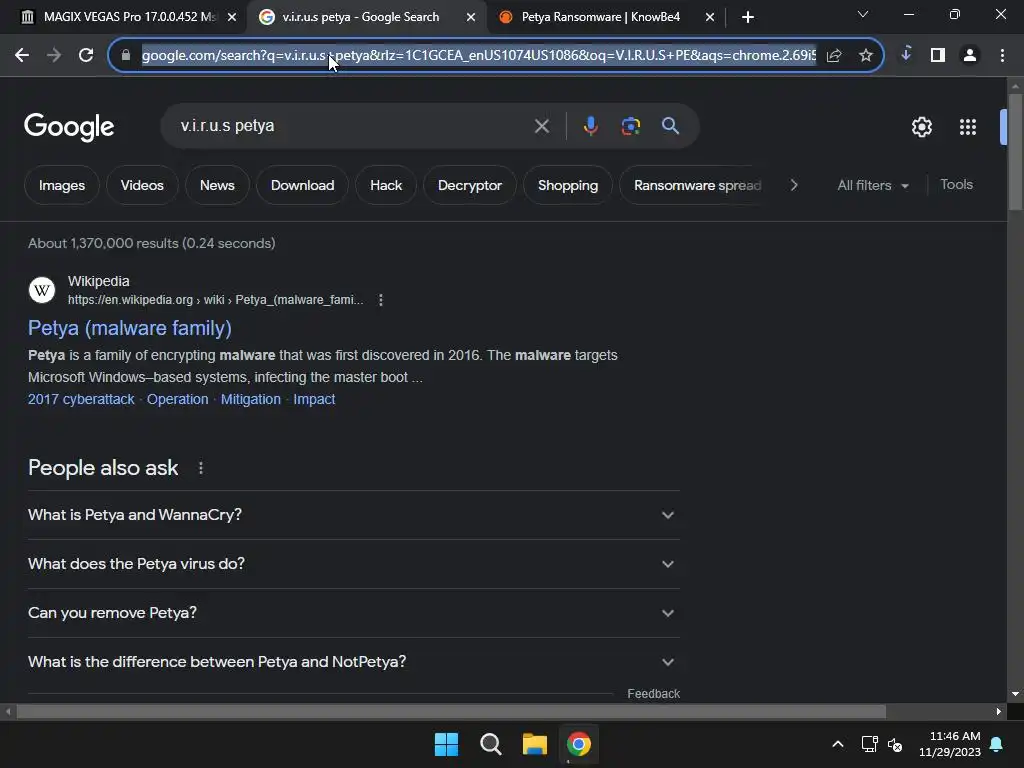The image size is (1024, 768).
Task: Open a new browser tab
Action: click(748, 18)
